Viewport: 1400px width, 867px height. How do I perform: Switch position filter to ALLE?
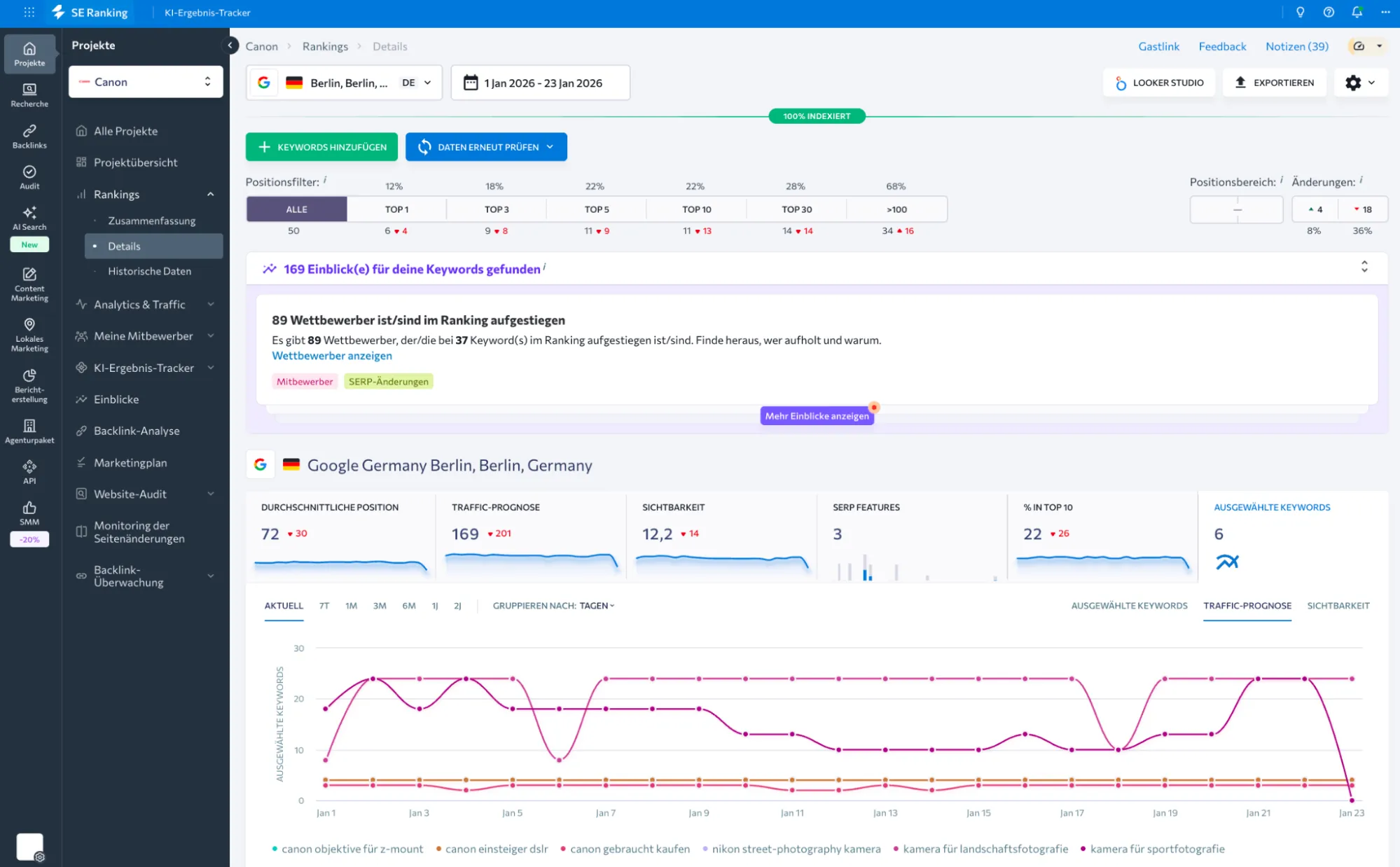[x=296, y=209]
